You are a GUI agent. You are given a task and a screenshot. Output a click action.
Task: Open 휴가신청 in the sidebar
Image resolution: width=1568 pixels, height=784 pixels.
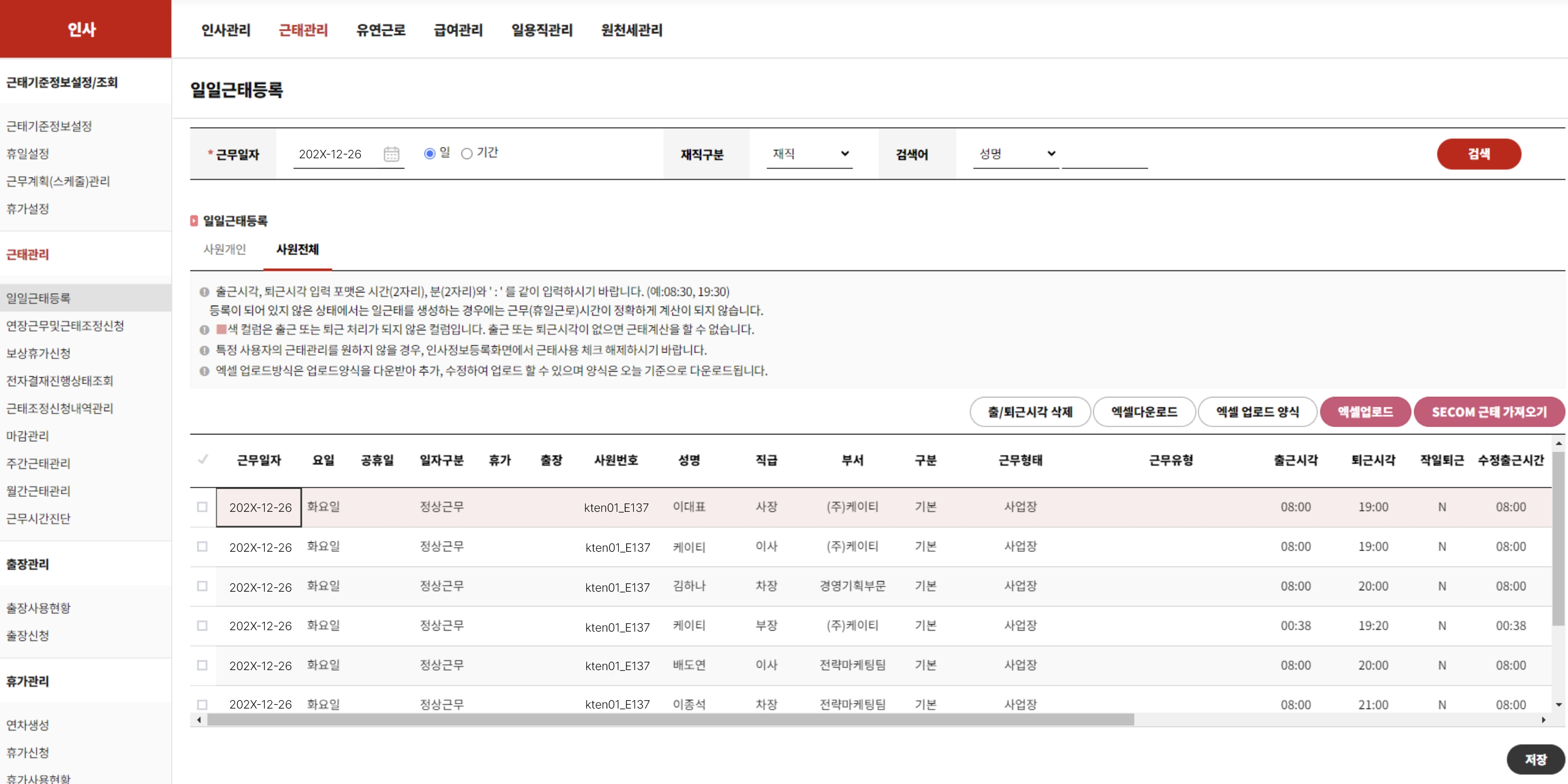[28, 752]
